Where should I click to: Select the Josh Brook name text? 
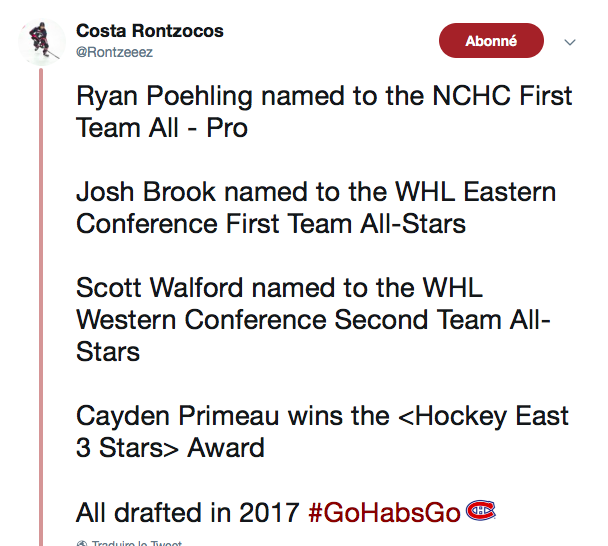[x=145, y=192]
